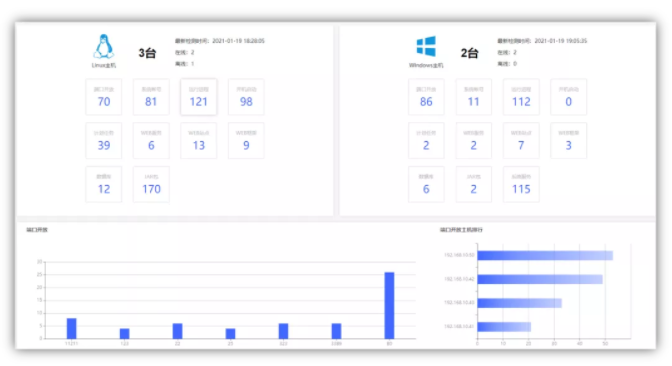This screenshot has width=672, height=366.
Task: Open the Linux card showing 81
Action: [x=151, y=97]
